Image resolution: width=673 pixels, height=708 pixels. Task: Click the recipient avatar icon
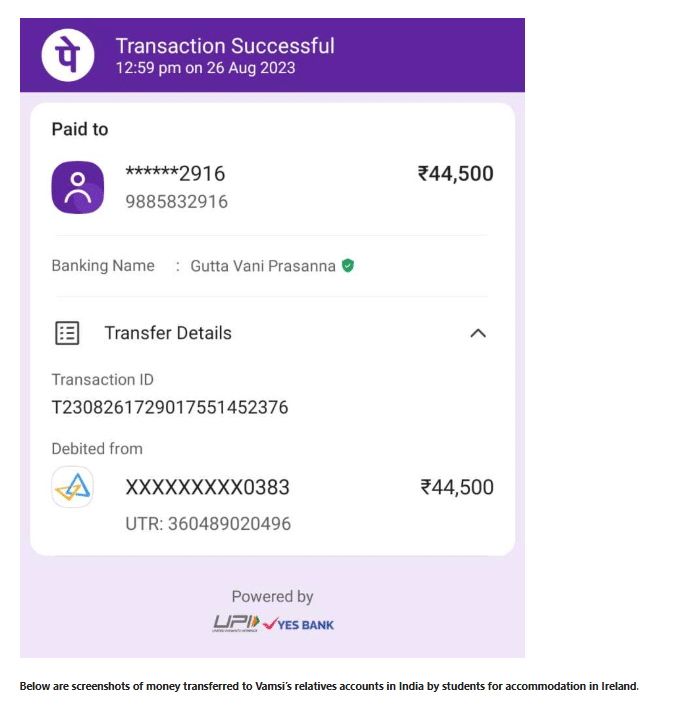pyautogui.click(x=77, y=187)
